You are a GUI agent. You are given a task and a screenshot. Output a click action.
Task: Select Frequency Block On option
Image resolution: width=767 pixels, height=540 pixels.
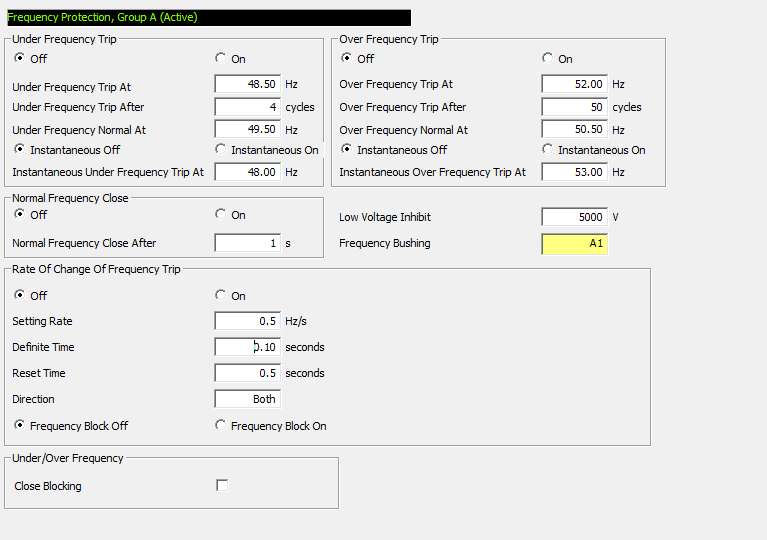[x=221, y=426]
